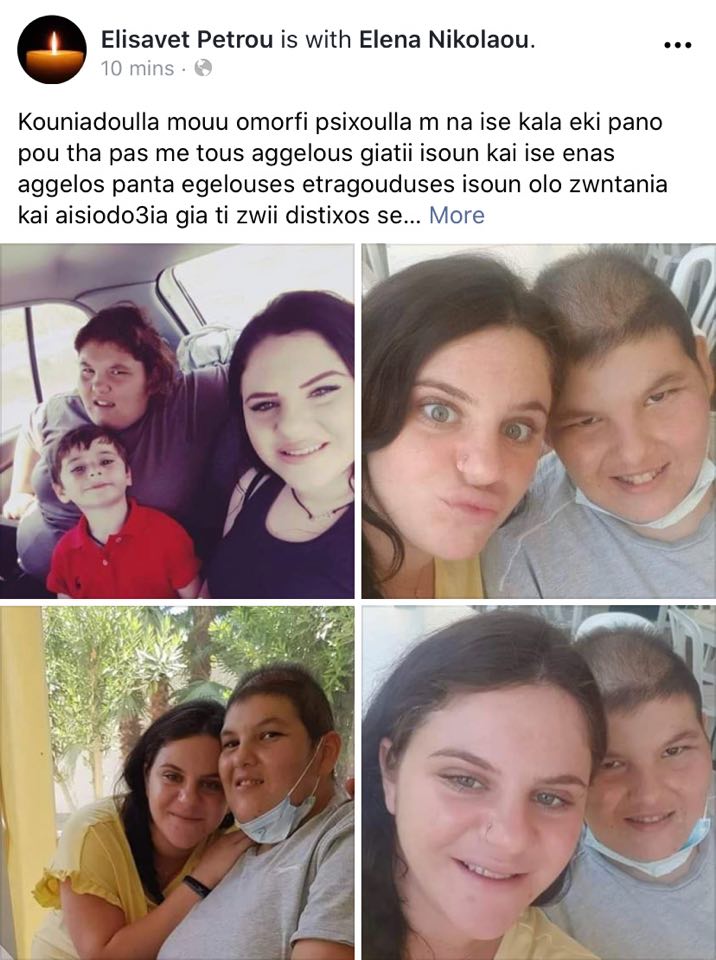Click the '10 mins' post timestamp
Screen dimensions: 716x960
[137, 68]
